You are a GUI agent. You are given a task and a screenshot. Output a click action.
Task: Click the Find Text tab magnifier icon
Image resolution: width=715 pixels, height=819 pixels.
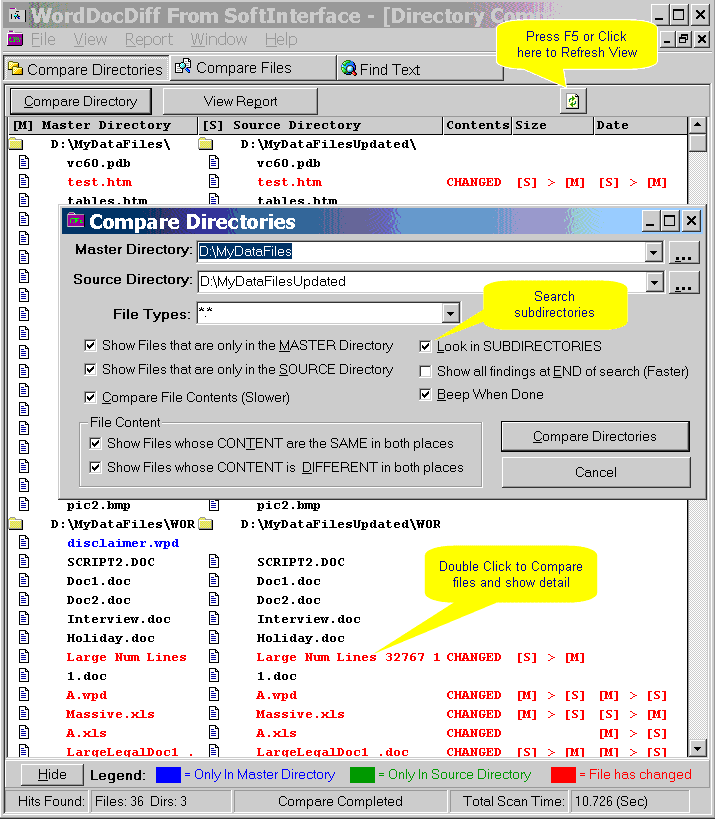pyautogui.click(x=349, y=69)
